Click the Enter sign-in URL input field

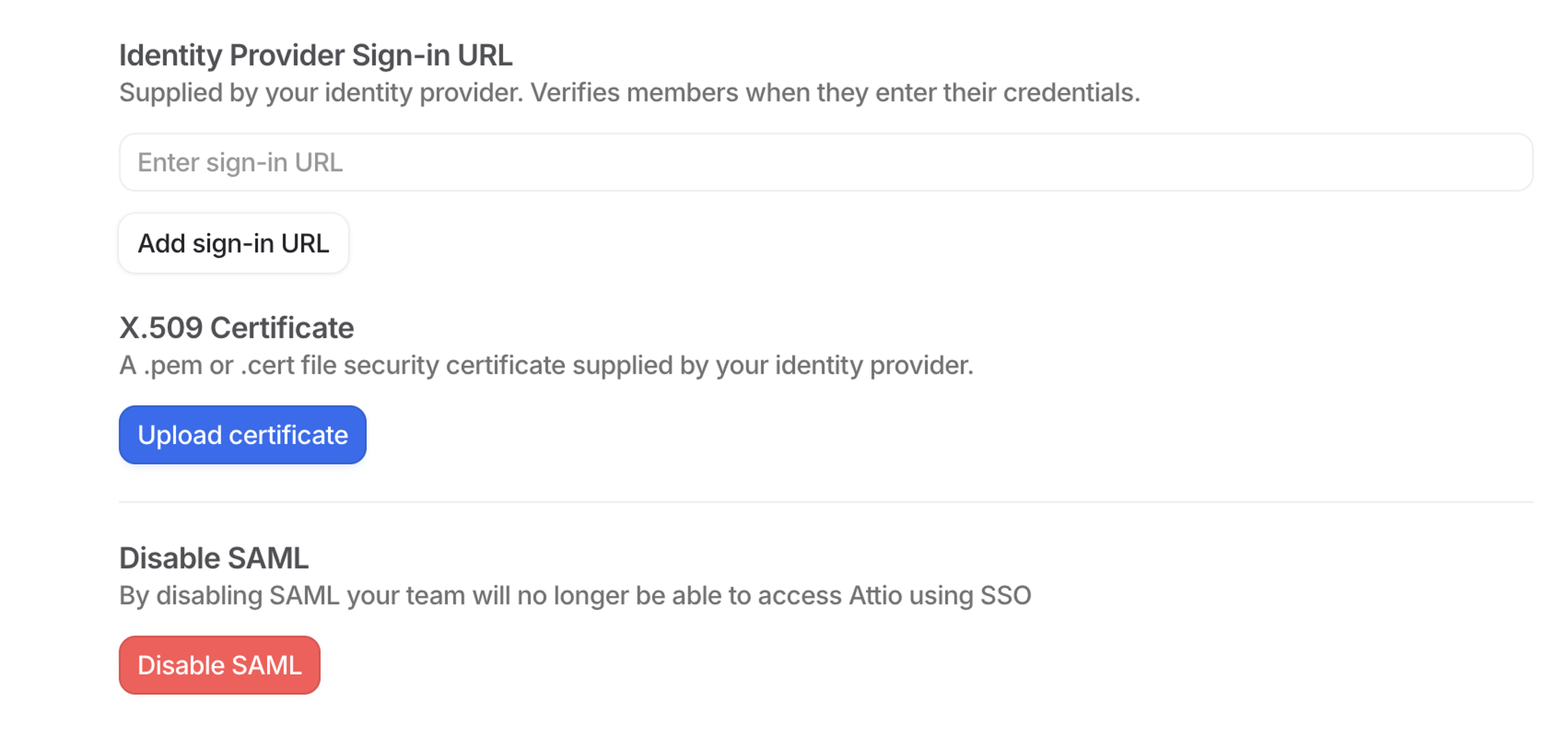pos(825,163)
